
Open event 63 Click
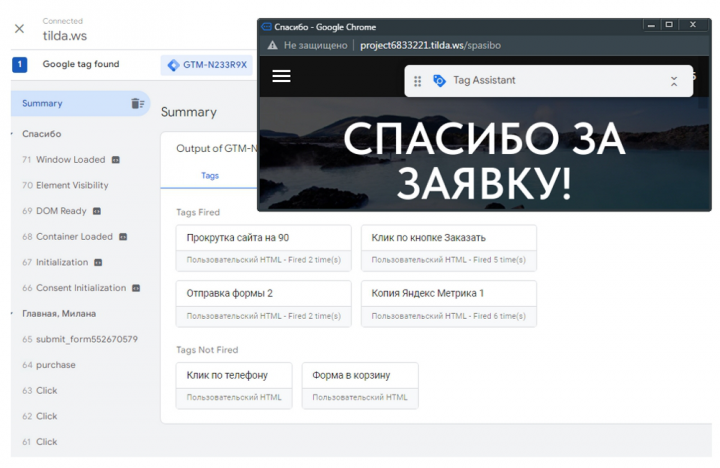[39, 391]
